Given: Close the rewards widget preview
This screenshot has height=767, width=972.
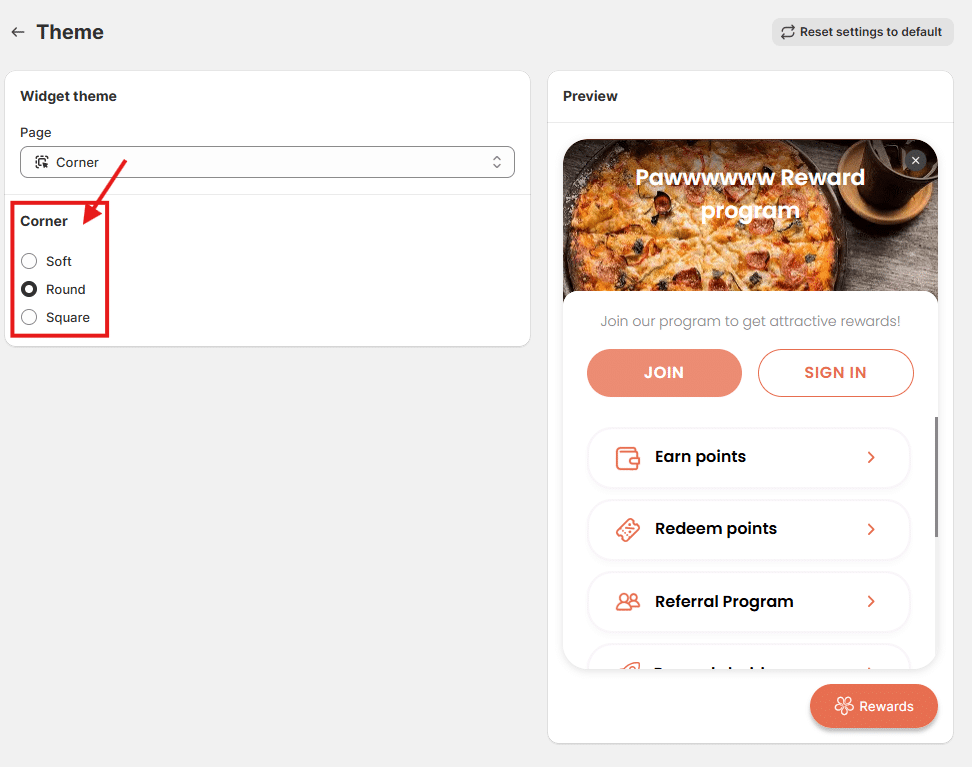Looking at the screenshot, I should 915,160.
